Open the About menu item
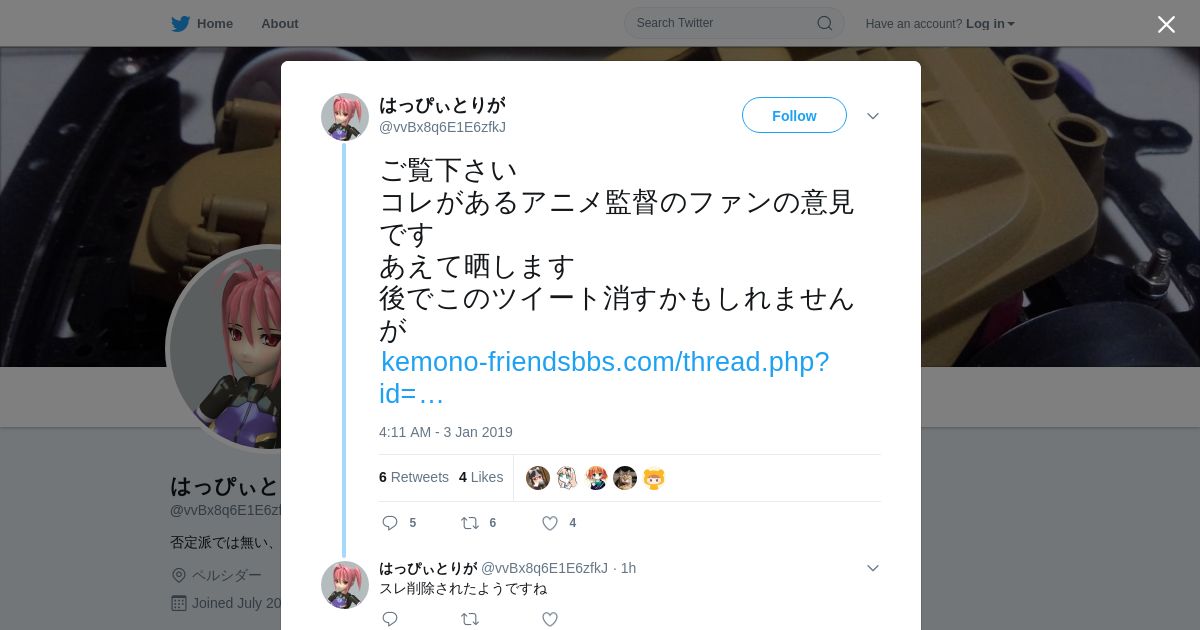This screenshot has width=1200, height=630. coord(279,24)
